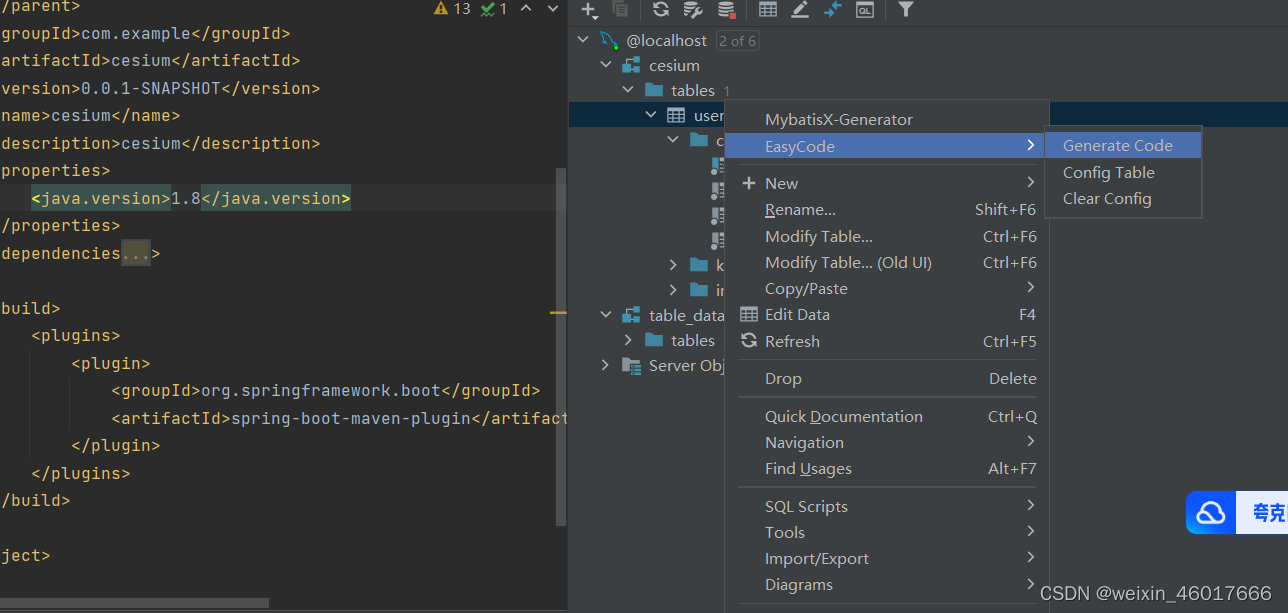1288x613 pixels.
Task: Open the SQL Scripts submenu
Action: (886, 506)
